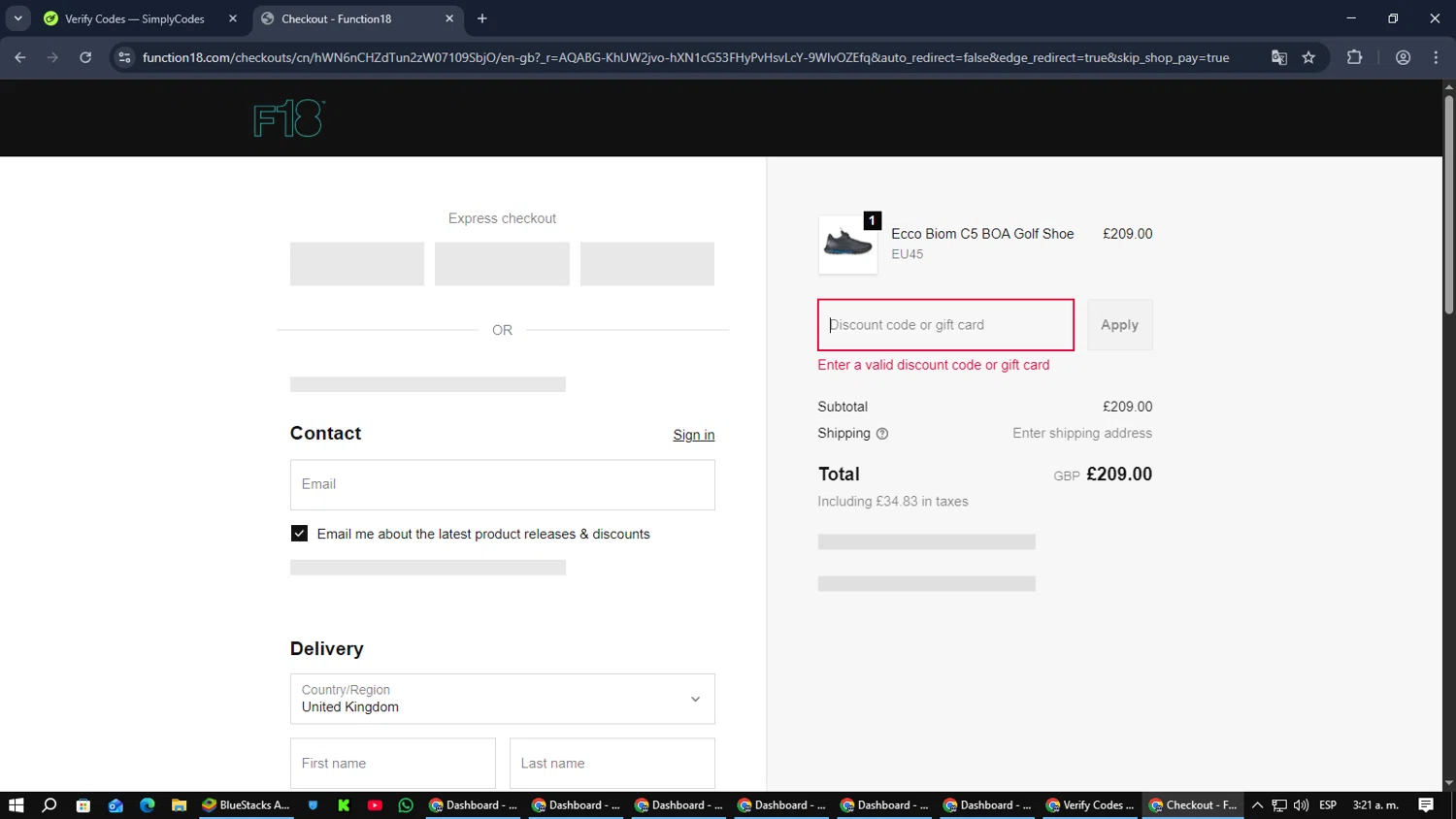This screenshot has width=1456, height=819.
Task: Open Windows taskbar search
Action: coord(50,805)
